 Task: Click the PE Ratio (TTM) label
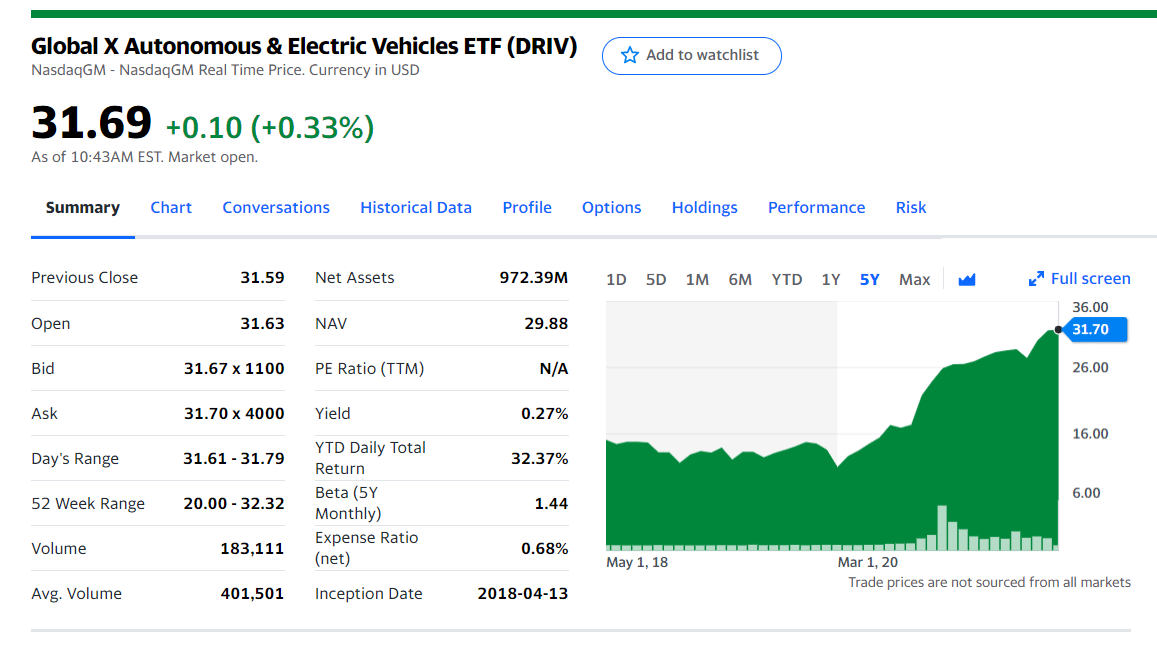click(370, 368)
